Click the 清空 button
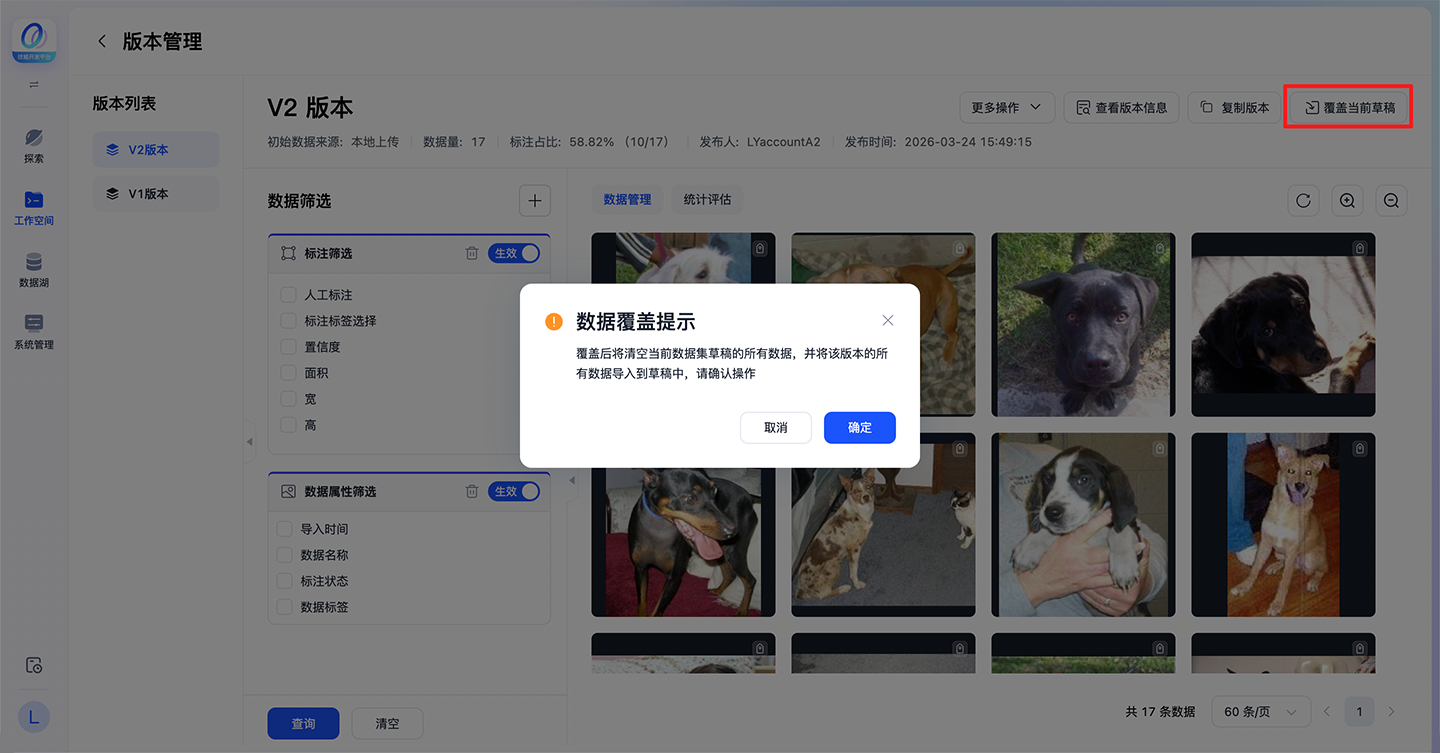Image resolution: width=1440 pixels, height=753 pixels. 387,724
